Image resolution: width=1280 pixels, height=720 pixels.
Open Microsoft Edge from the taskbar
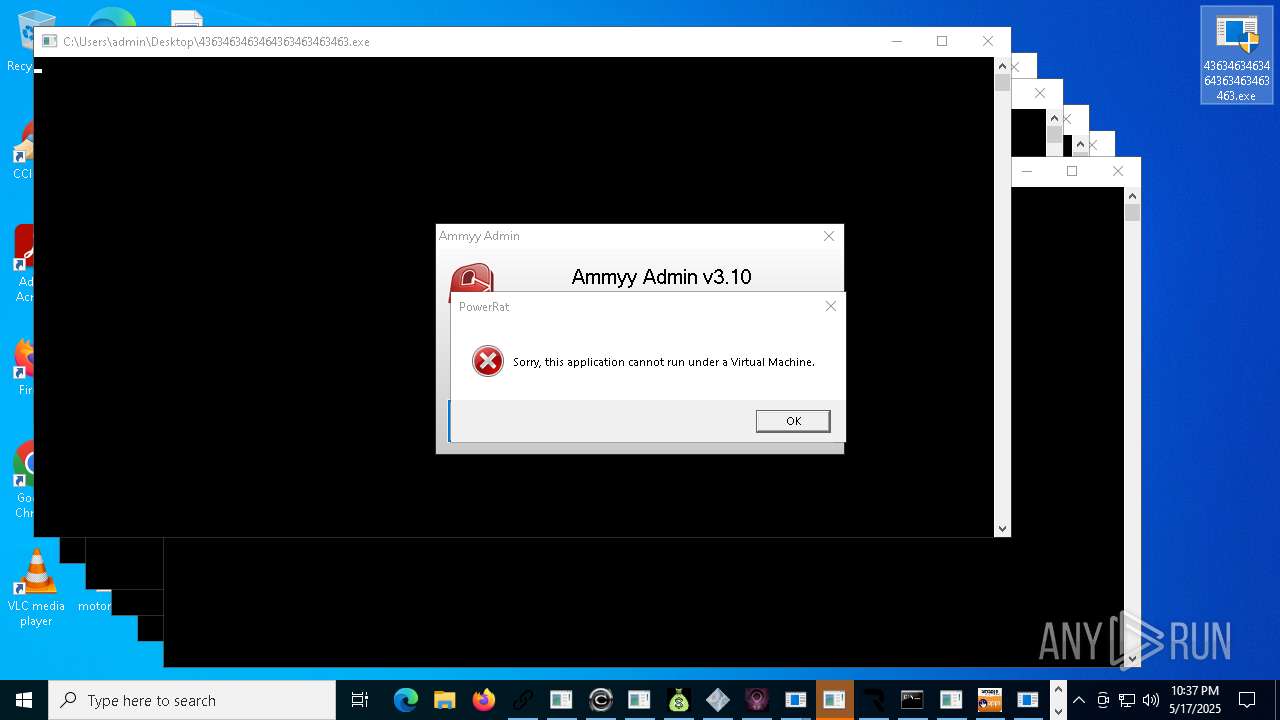(405, 700)
